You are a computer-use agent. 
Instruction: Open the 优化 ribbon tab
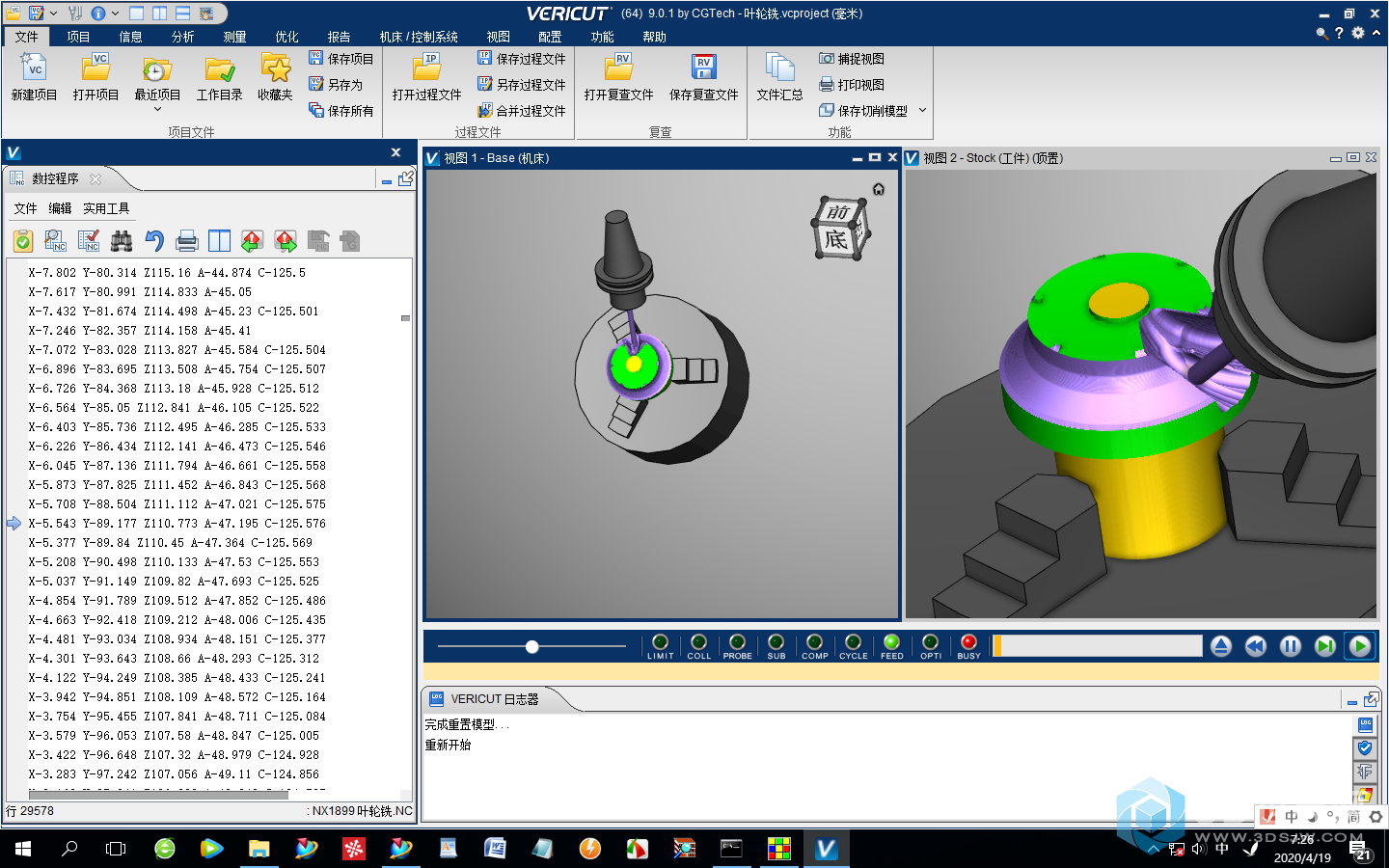(x=286, y=37)
